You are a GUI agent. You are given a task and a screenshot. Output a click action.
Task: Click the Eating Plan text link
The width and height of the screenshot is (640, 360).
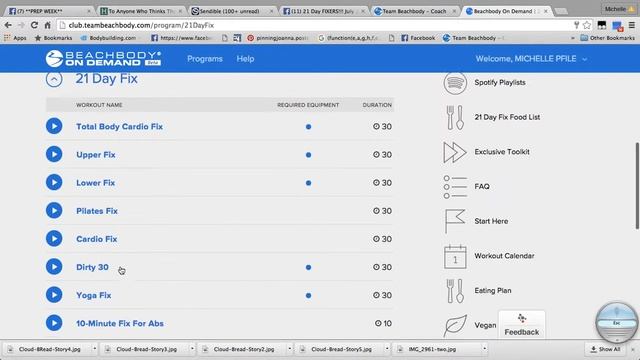point(493,291)
